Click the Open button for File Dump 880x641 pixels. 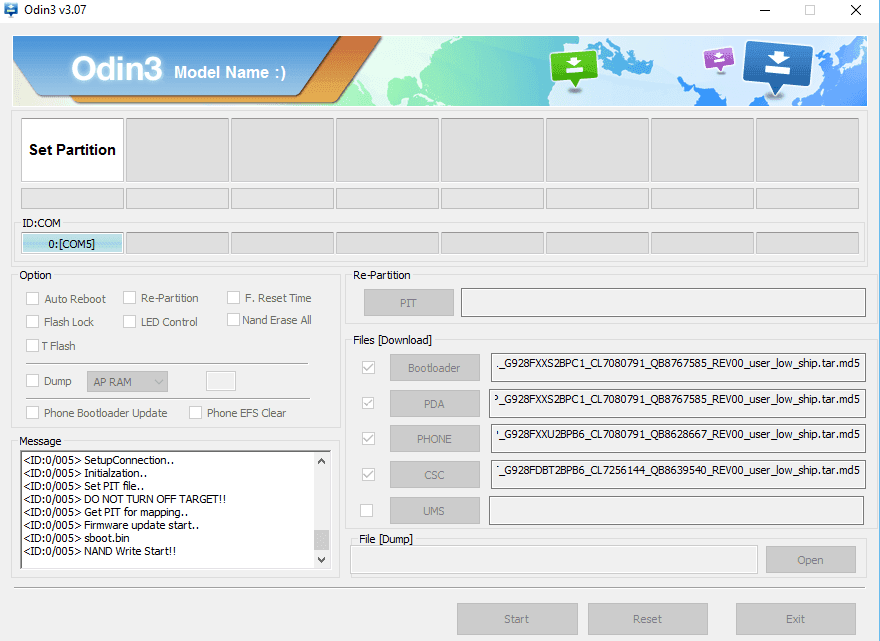[x=810, y=560]
